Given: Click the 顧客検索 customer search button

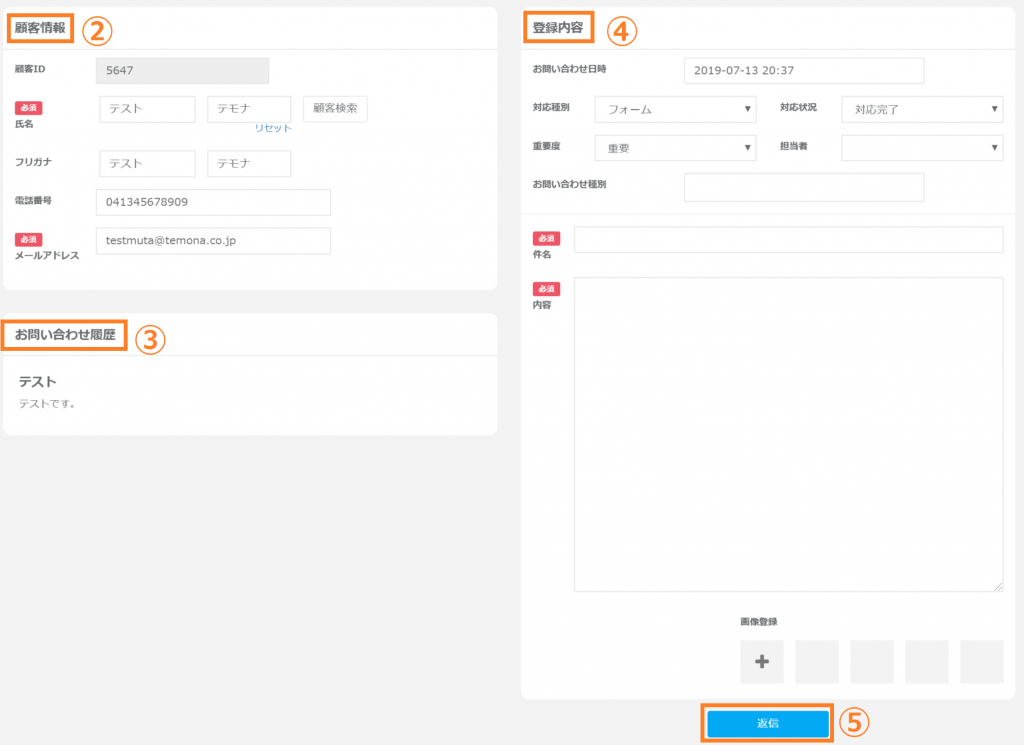Looking at the screenshot, I should click(x=335, y=109).
